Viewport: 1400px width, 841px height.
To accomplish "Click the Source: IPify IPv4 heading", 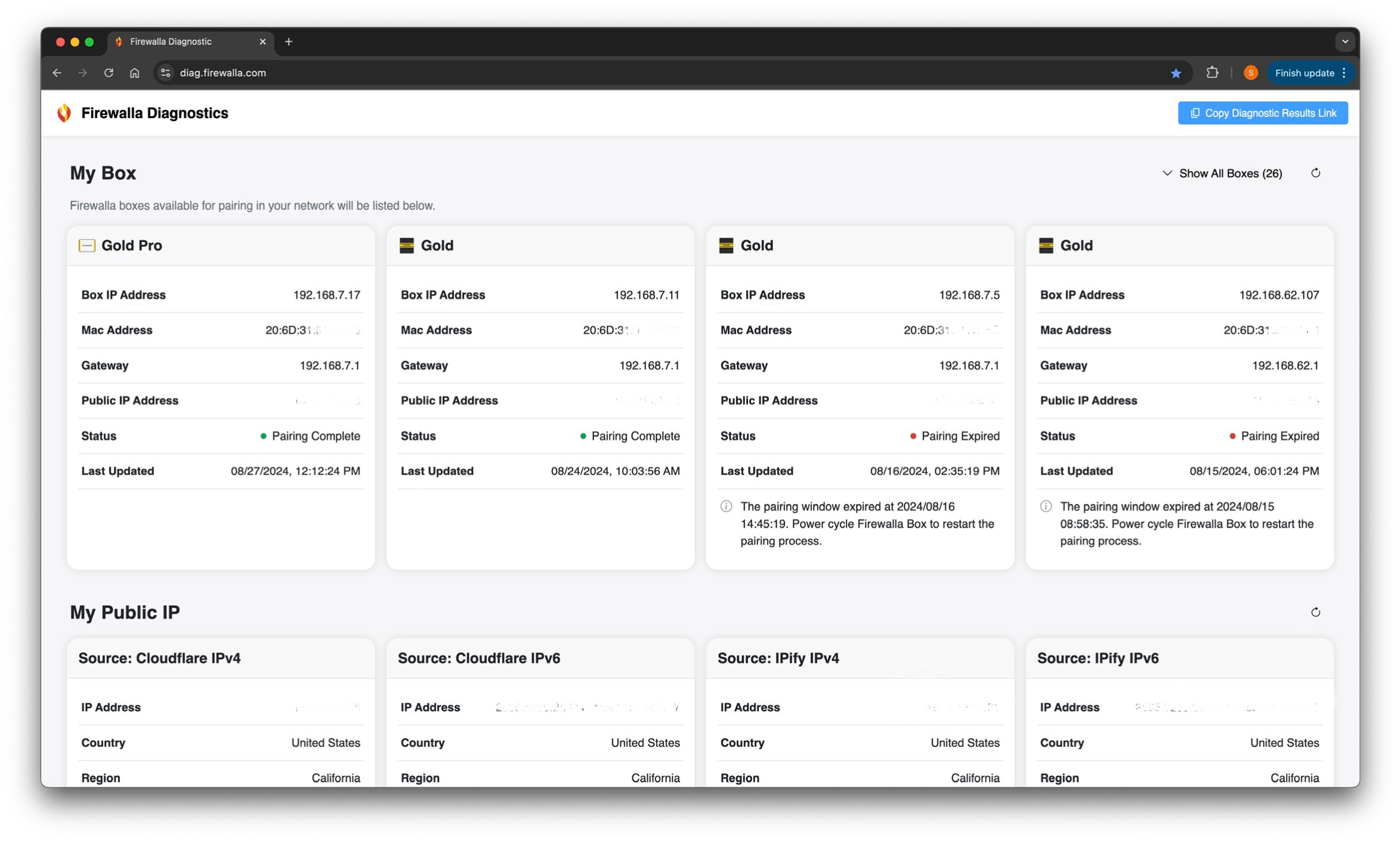I will (x=778, y=657).
